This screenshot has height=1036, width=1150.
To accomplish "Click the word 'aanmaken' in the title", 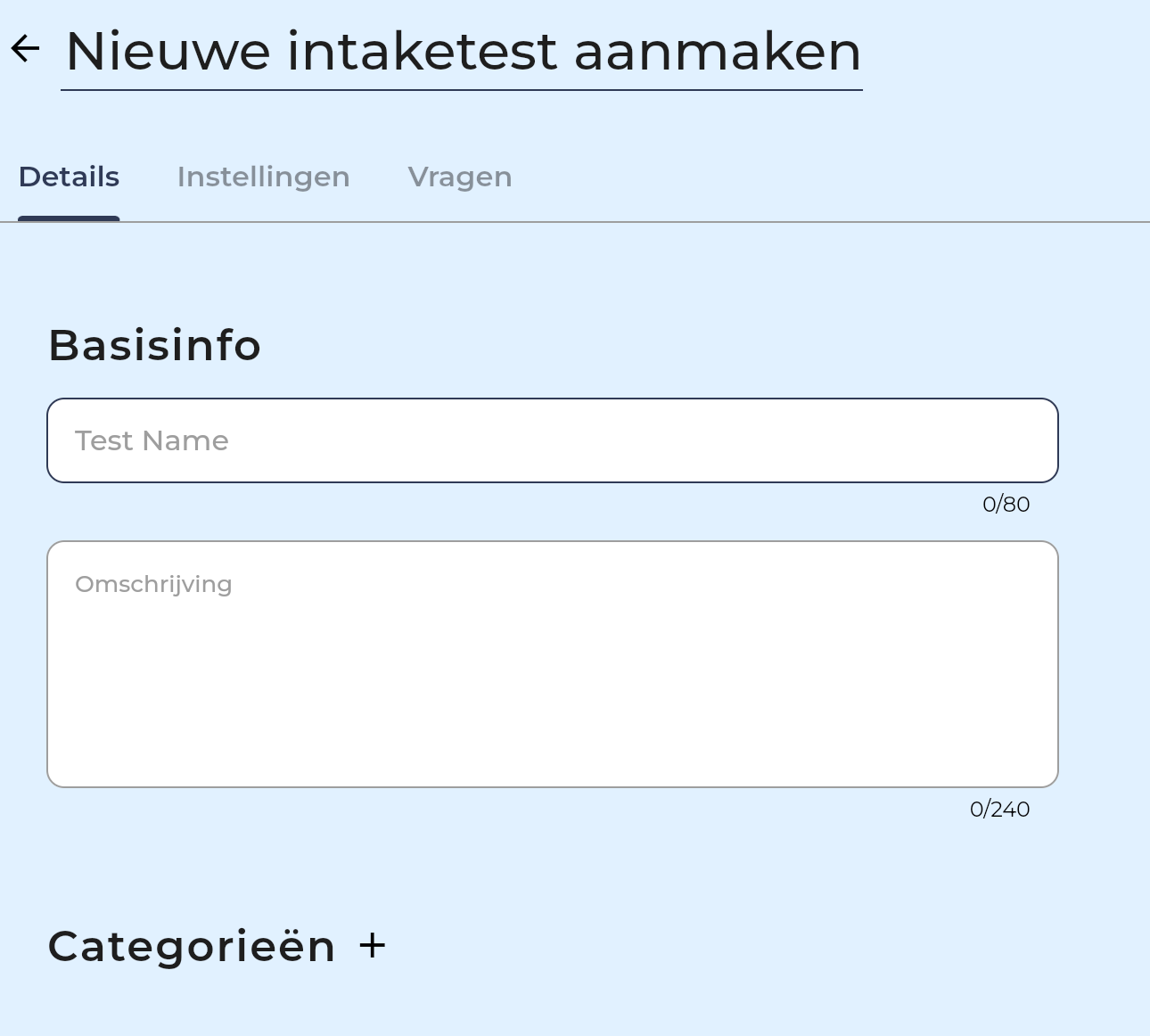I will pyautogui.click(x=718, y=52).
